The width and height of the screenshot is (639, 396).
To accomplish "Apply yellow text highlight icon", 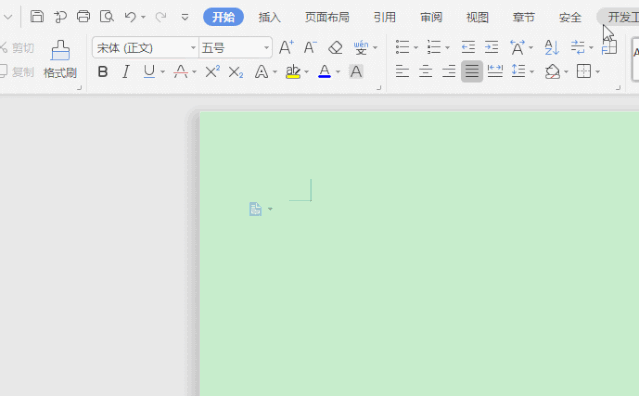I will tap(293, 72).
